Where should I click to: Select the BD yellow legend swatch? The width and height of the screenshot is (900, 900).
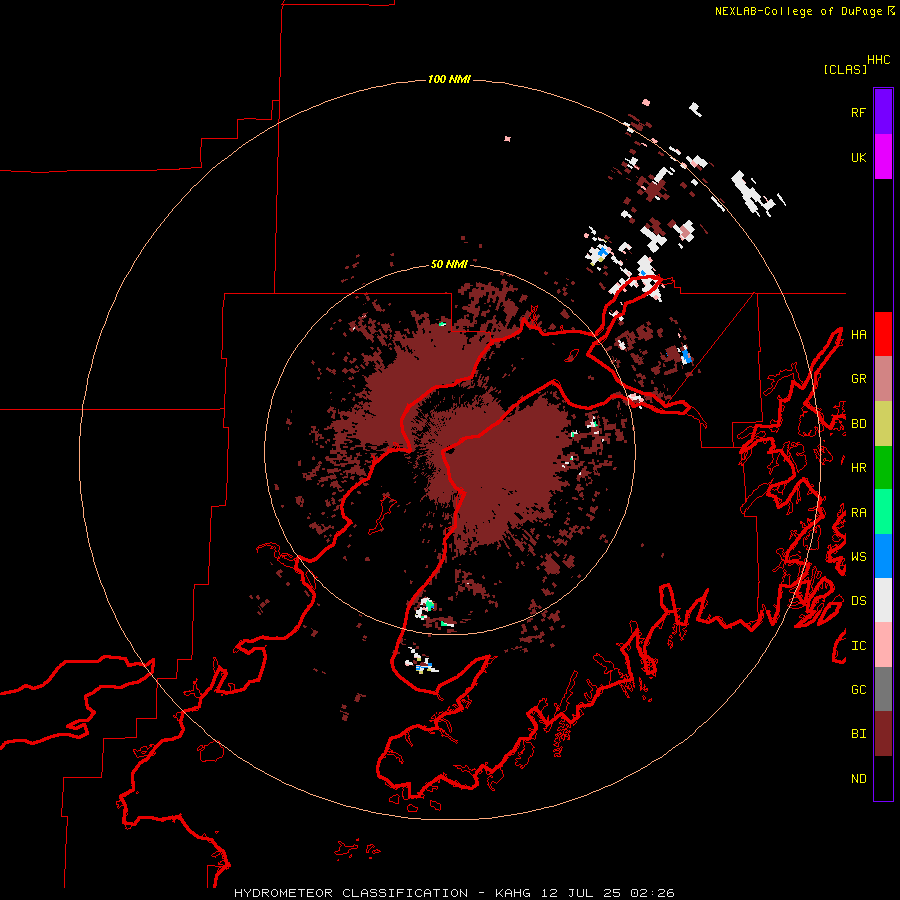[x=883, y=424]
